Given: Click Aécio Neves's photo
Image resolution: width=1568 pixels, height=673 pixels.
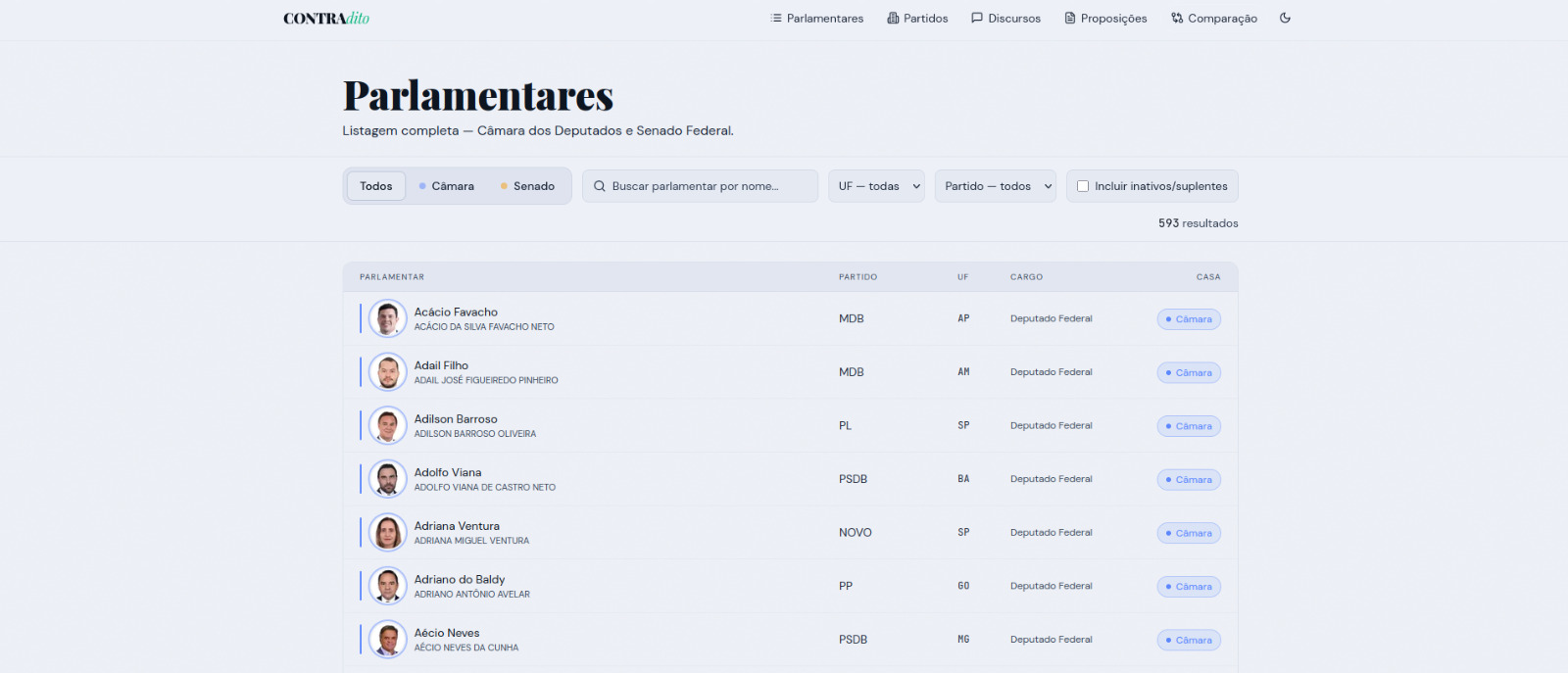Looking at the screenshot, I should pyautogui.click(x=388, y=640).
